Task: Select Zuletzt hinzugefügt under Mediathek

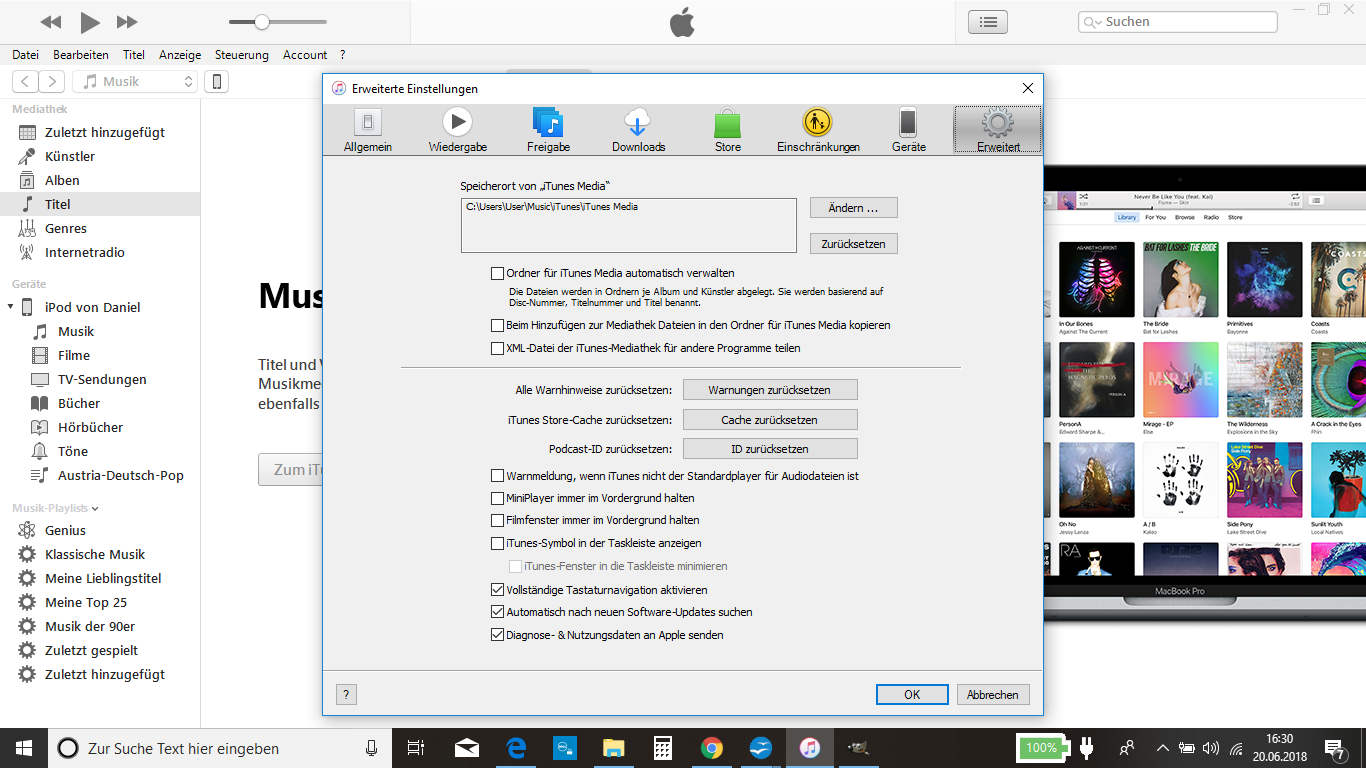Action: pos(100,132)
